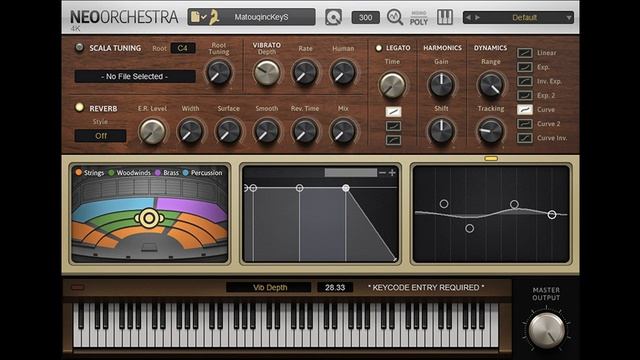The height and width of the screenshot is (360, 640).
Task: Go to previous preset arrow
Action: pyautogui.click(x=468, y=18)
